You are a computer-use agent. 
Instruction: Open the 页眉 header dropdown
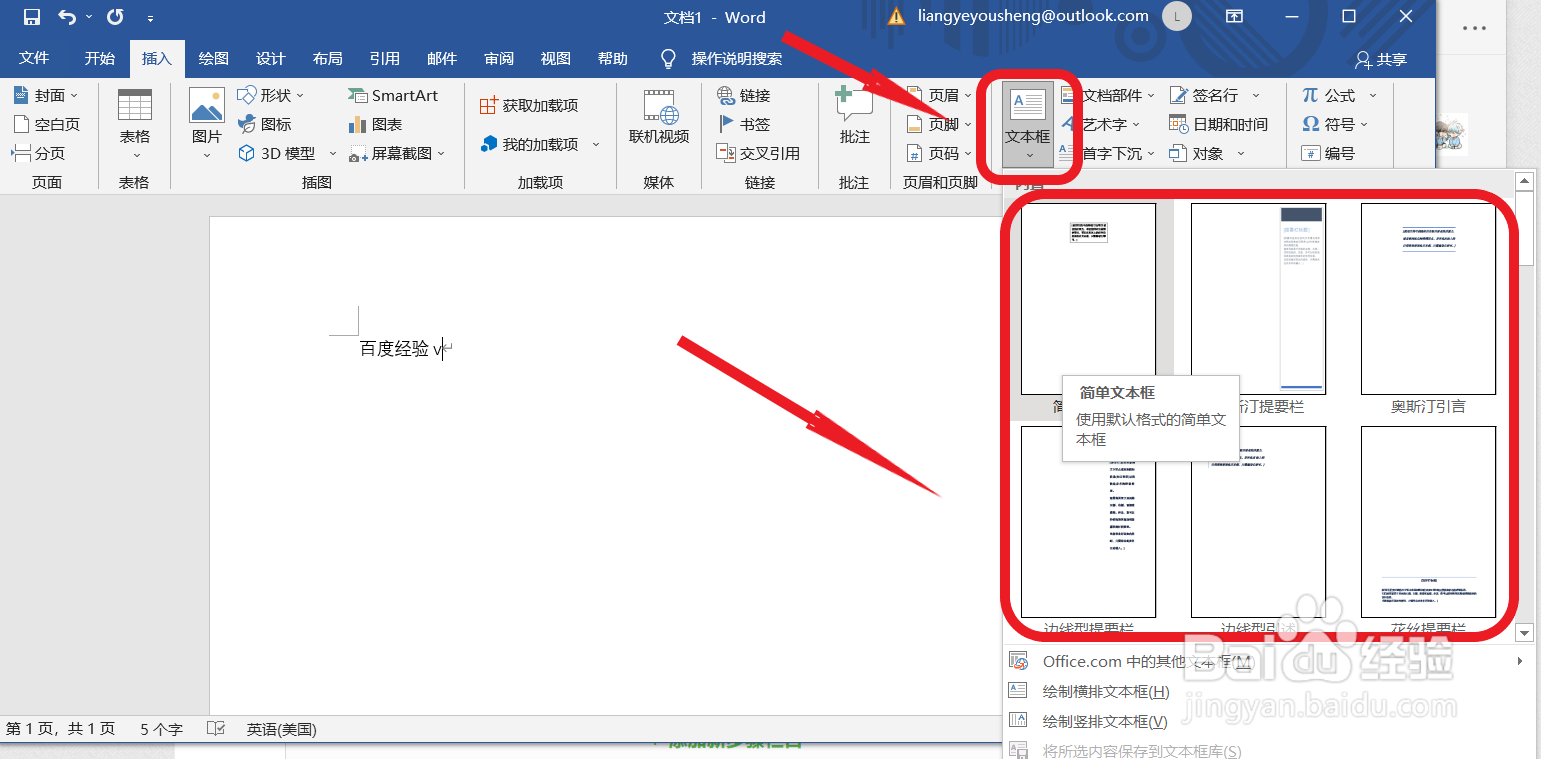pos(942,95)
